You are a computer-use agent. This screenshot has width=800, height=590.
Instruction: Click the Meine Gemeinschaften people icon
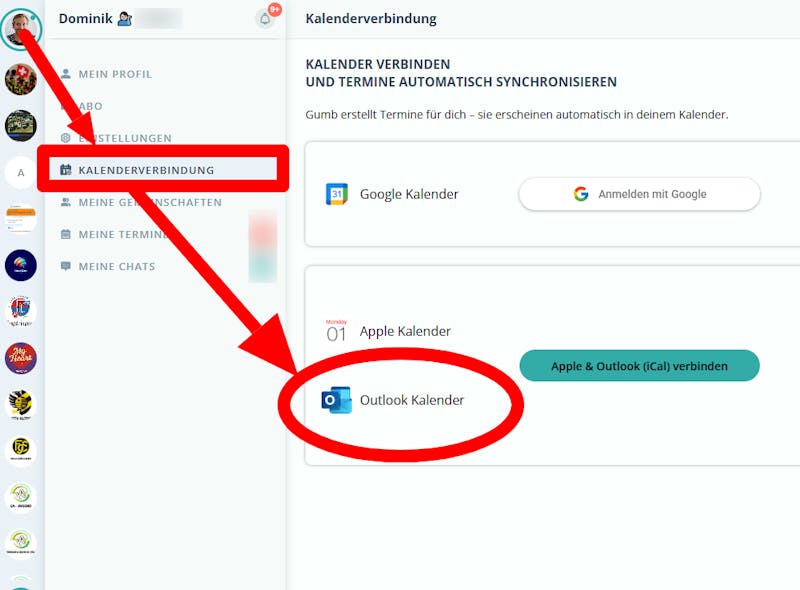point(66,202)
